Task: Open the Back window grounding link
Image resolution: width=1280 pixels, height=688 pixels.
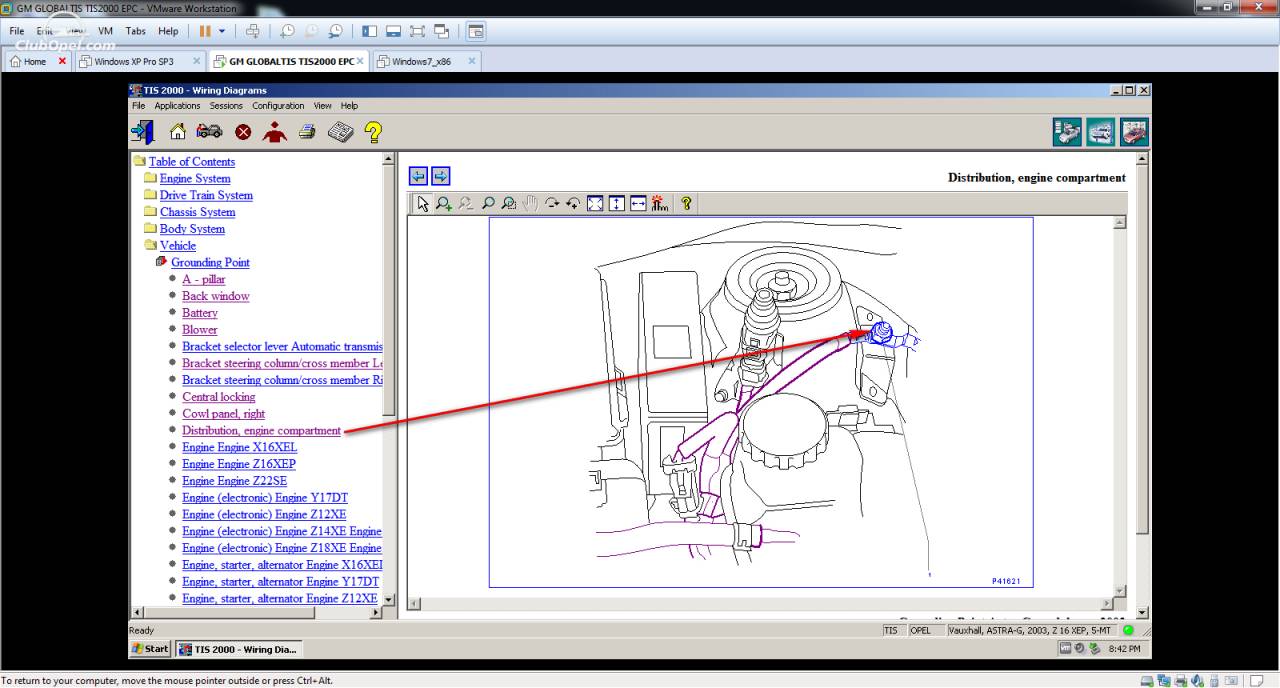Action: click(216, 296)
